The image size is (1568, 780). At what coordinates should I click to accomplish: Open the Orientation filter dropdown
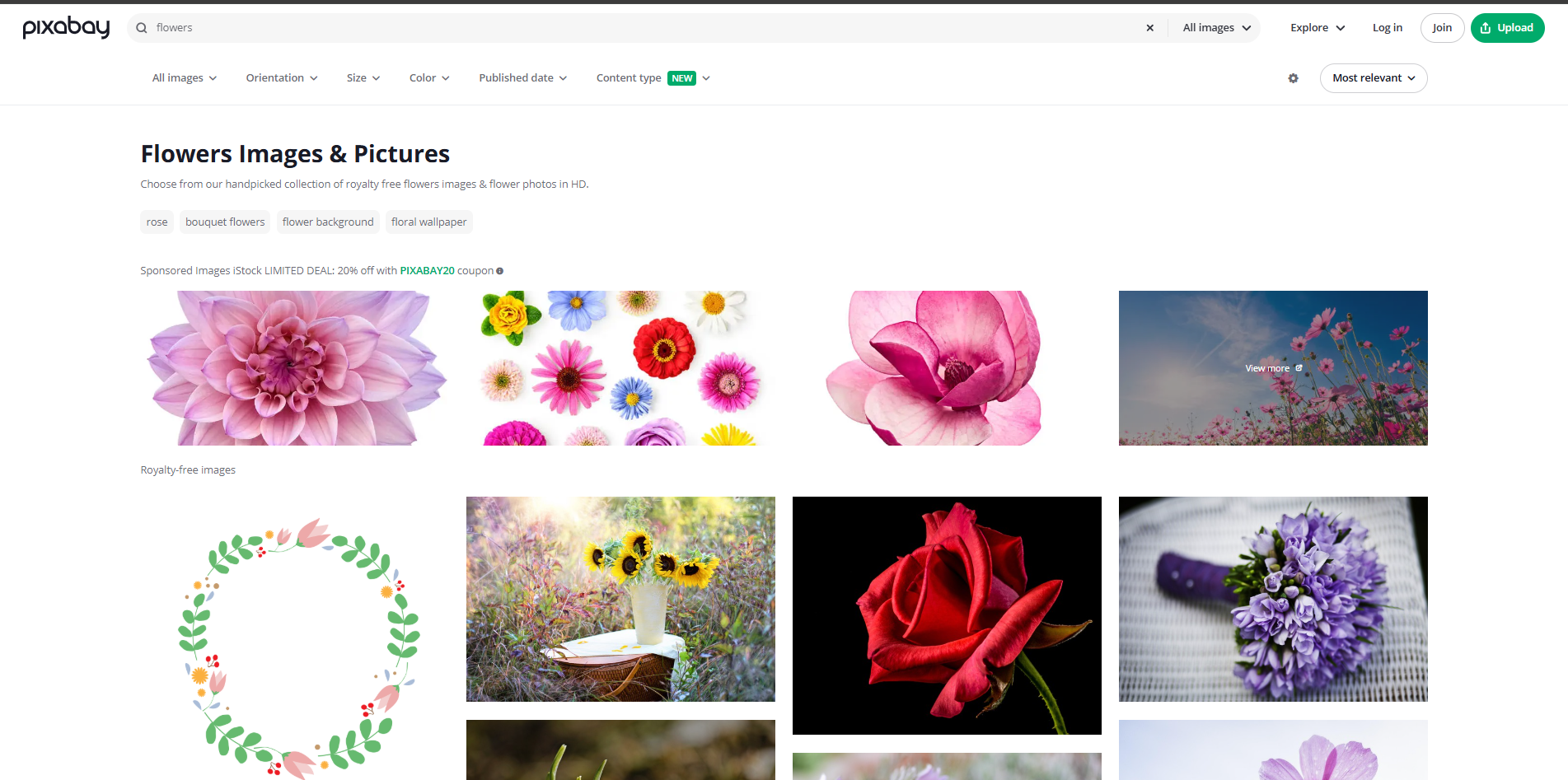281,77
